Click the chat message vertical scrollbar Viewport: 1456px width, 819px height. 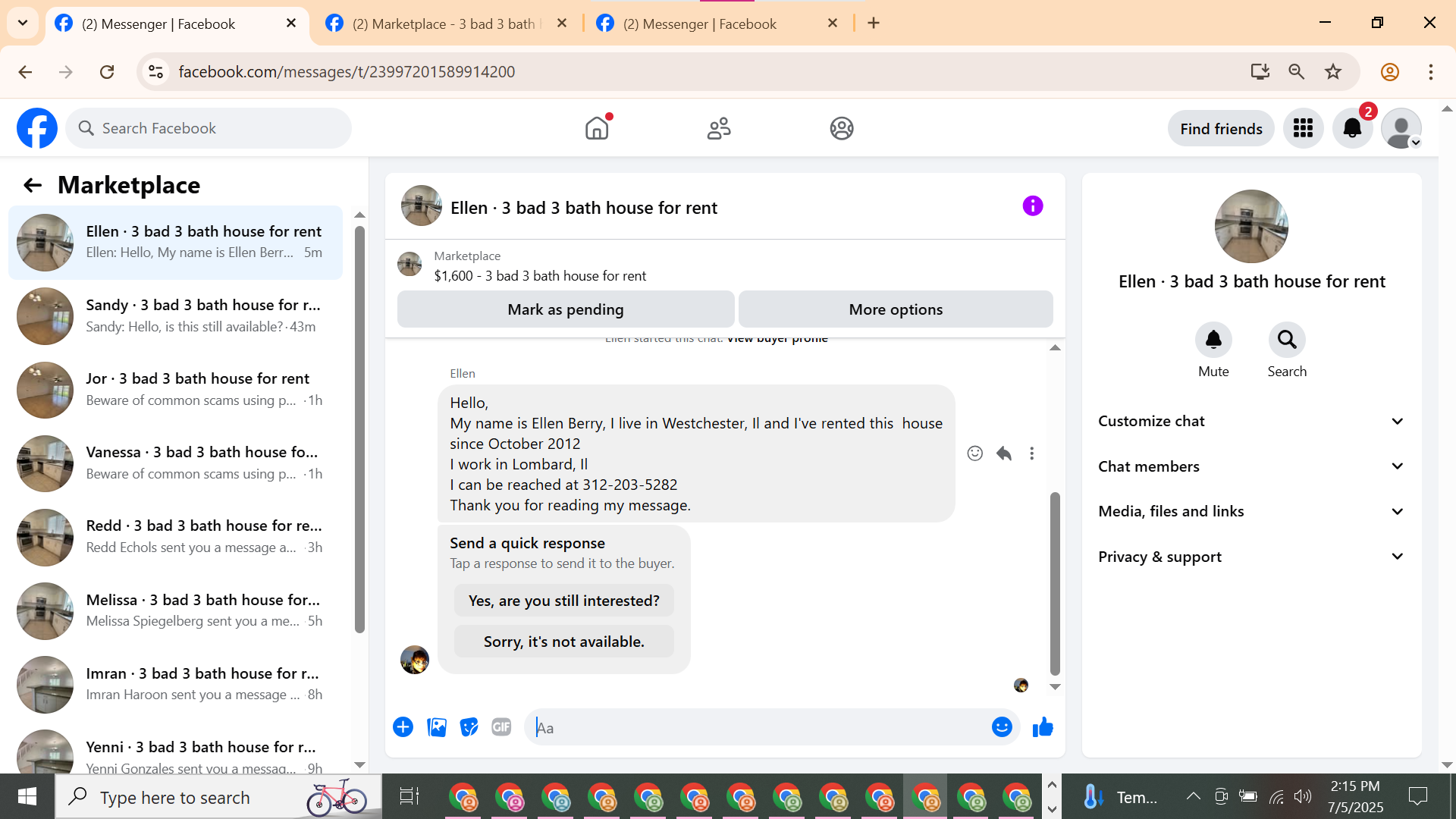click(x=1054, y=582)
